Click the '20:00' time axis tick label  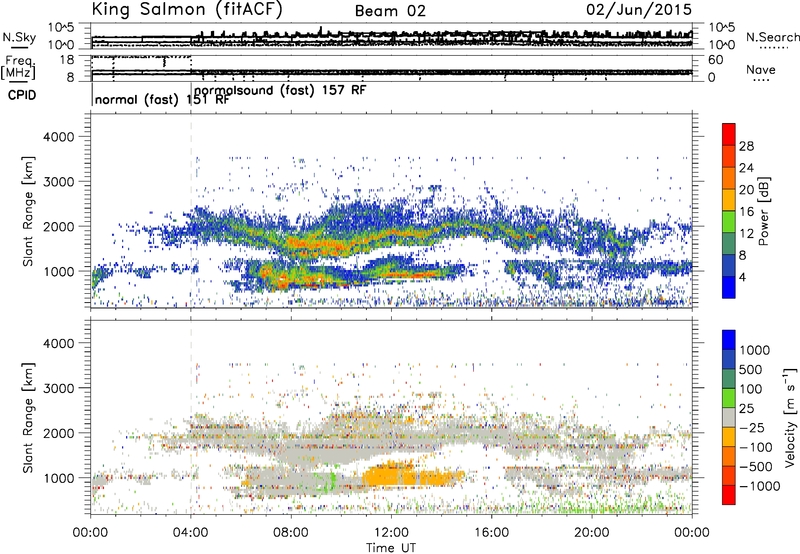(592, 533)
